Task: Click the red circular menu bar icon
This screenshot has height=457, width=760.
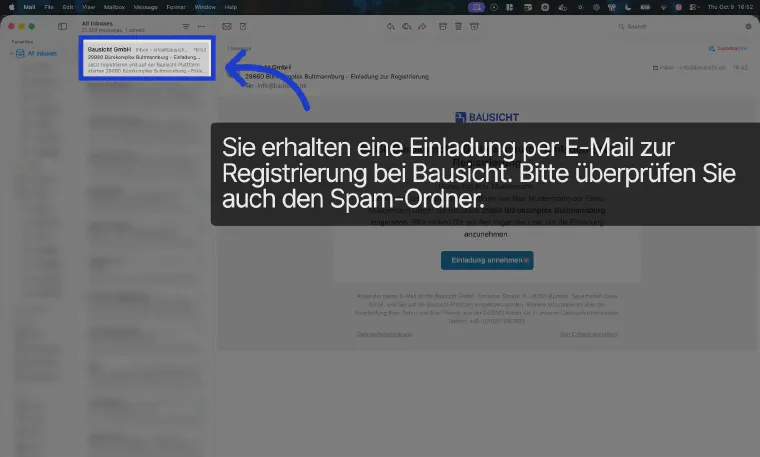Action: [679, 7]
